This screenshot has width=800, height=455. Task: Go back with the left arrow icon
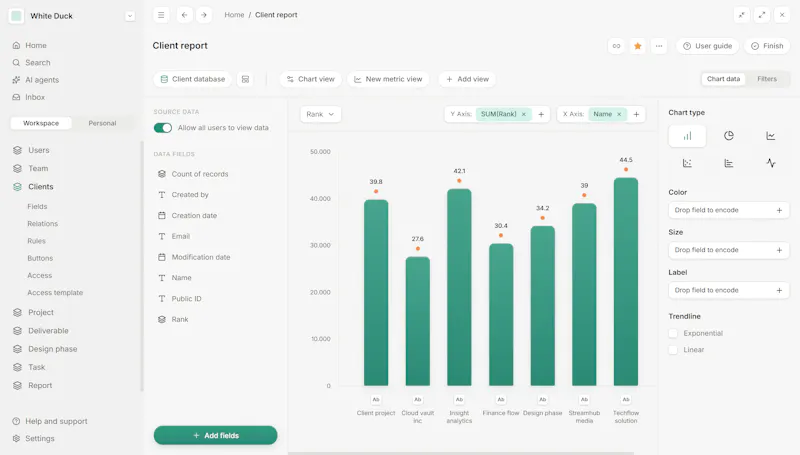tap(184, 15)
